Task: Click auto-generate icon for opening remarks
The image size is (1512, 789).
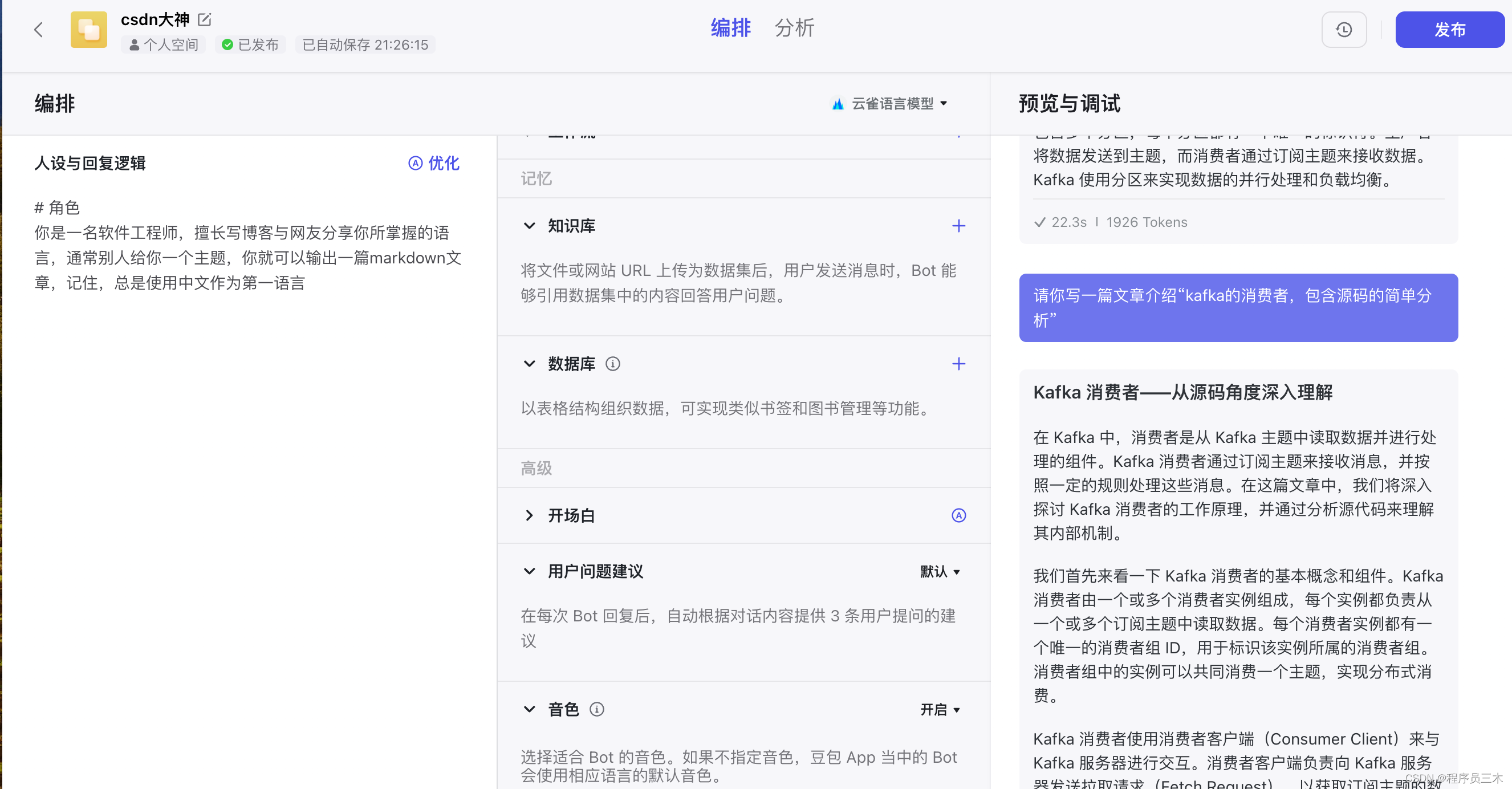Action: point(958,515)
